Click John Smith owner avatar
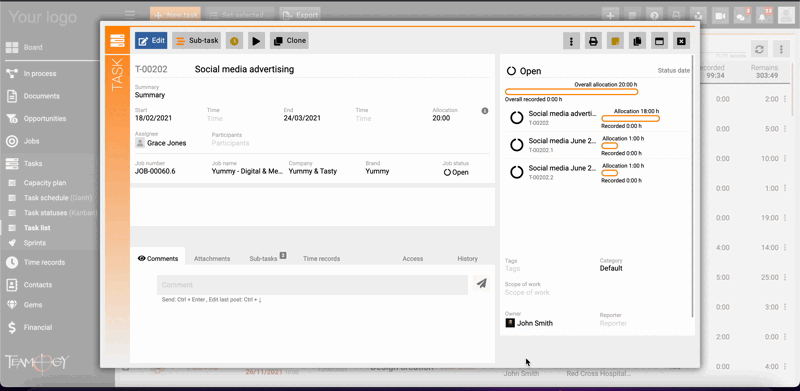 coord(510,323)
